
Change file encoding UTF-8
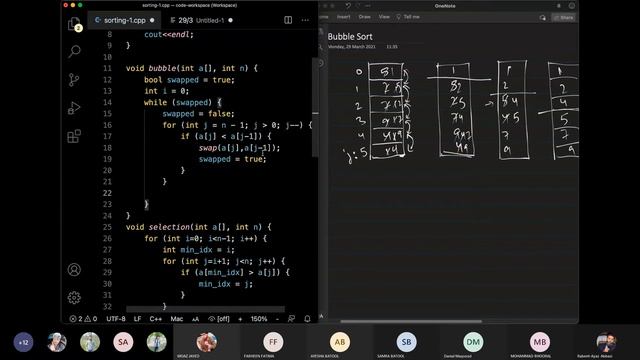tap(116, 319)
